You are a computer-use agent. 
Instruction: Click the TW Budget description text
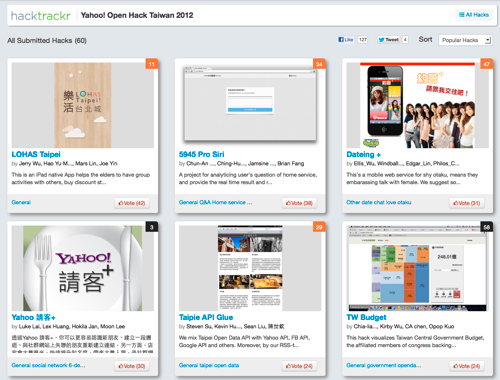click(415, 341)
